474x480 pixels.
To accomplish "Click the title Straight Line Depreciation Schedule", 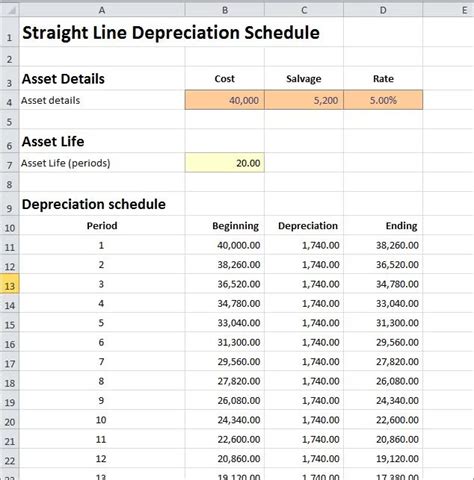I will click(171, 33).
